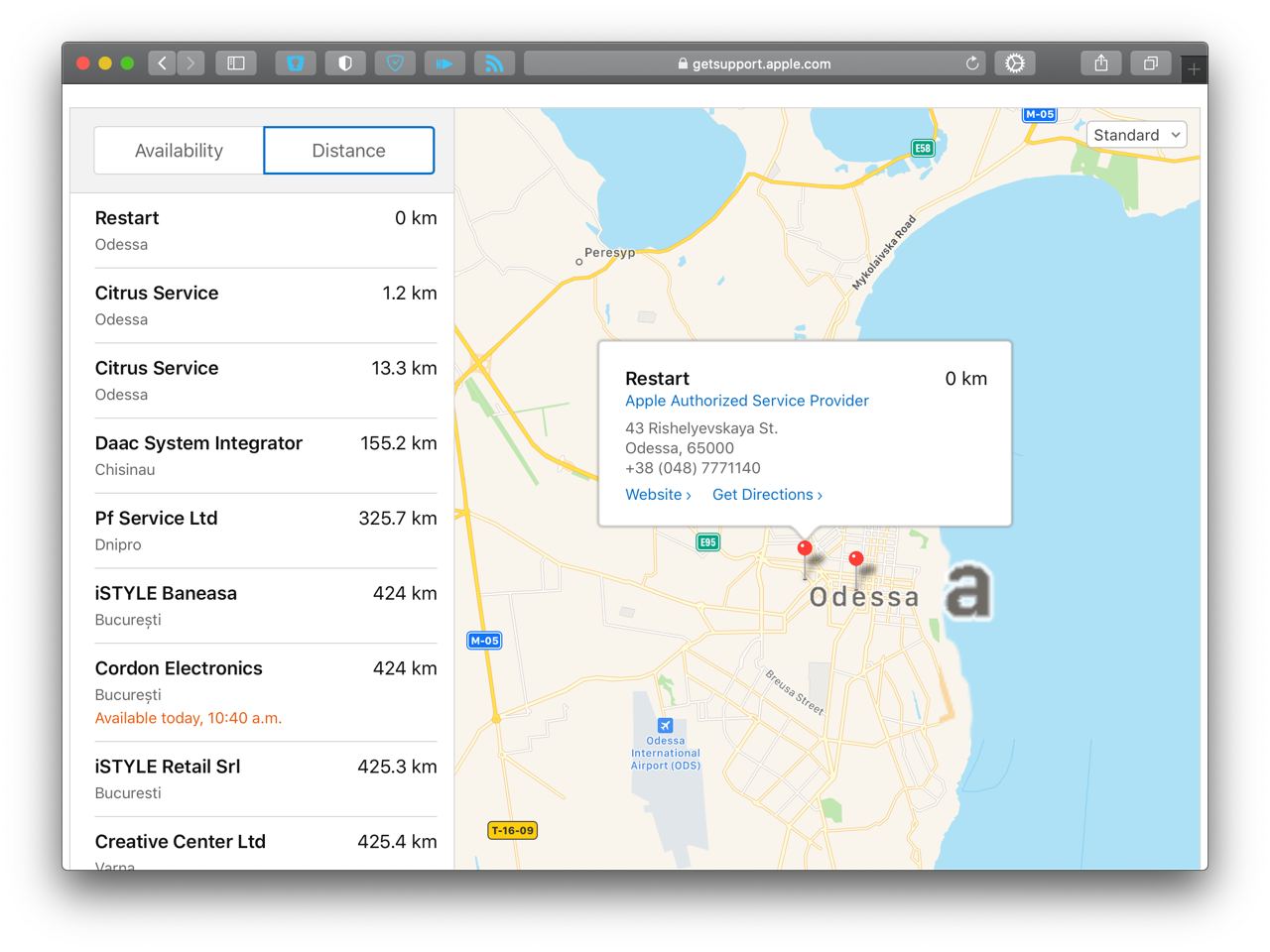This screenshot has height=952, width=1270.
Task: Click the T-16-09 road marker
Action: pyautogui.click(x=513, y=831)
